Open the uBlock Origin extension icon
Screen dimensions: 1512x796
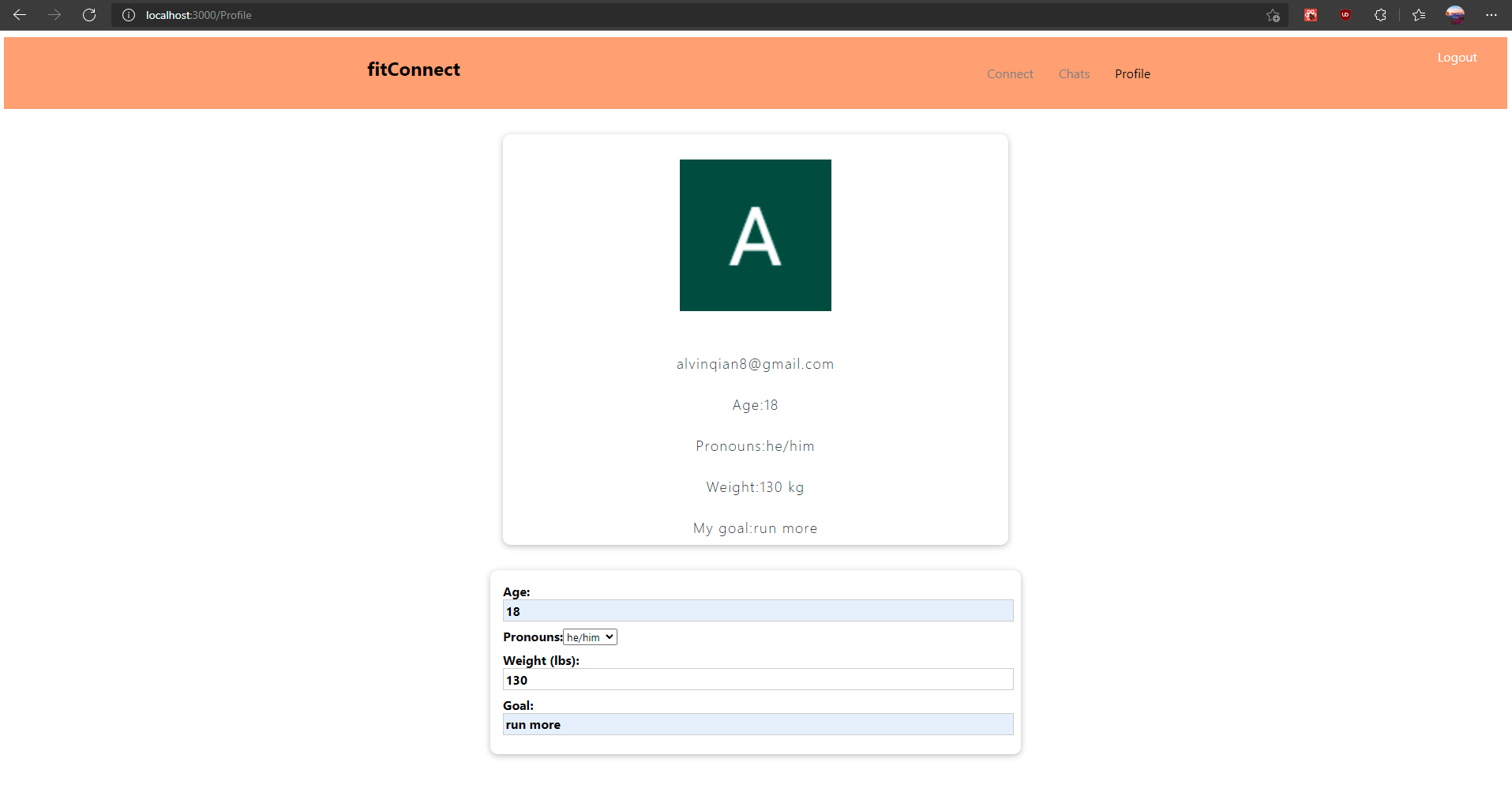[1345, 15]
